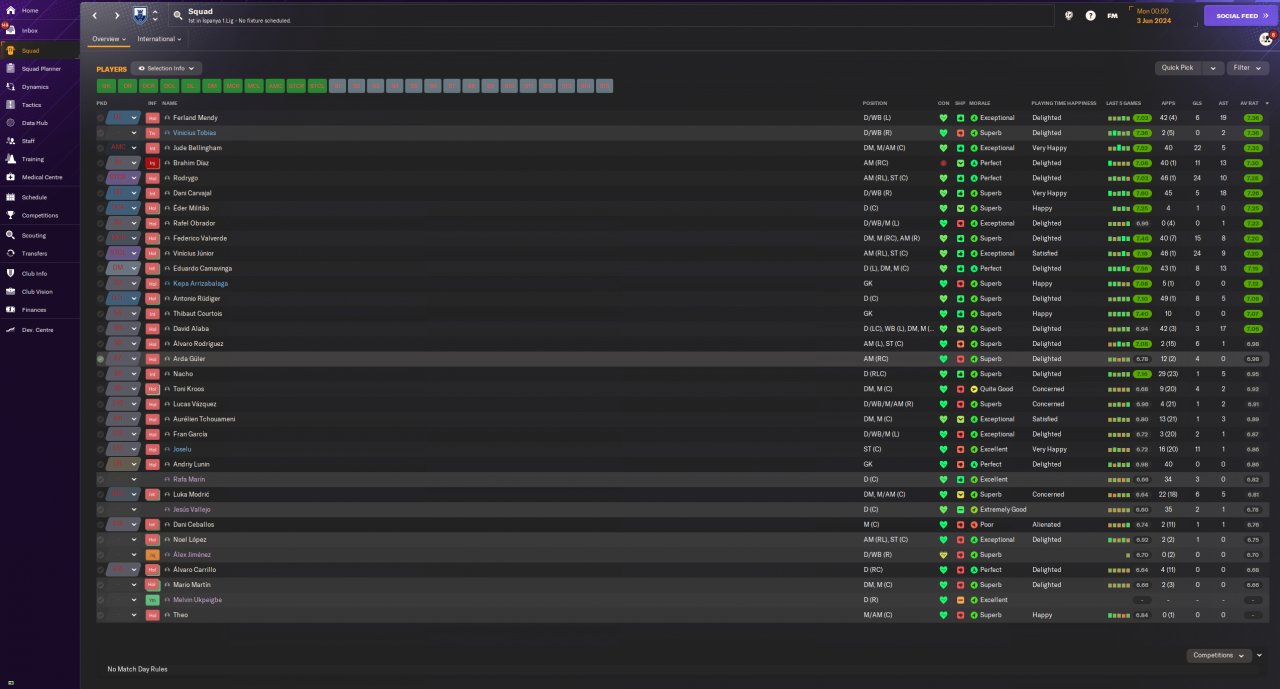The width and height of the screenshot is (1280, 689).
Task: Open Melvin Ukpeigbe player profile
Action: point(197,600)
